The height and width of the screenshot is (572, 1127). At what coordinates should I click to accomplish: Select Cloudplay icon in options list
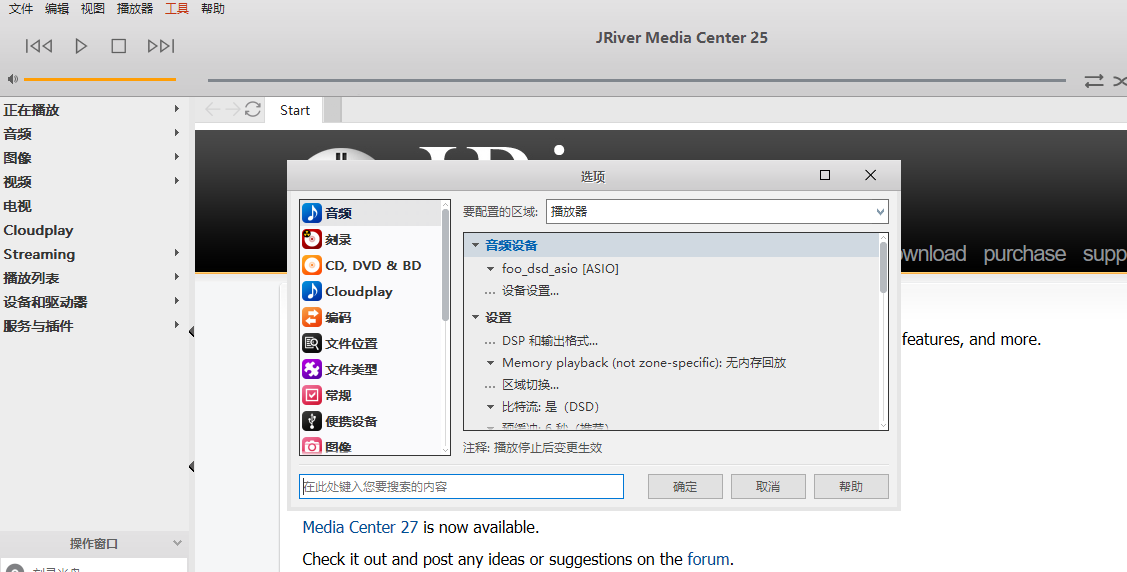pyautogui.click(x=312, y=291)
